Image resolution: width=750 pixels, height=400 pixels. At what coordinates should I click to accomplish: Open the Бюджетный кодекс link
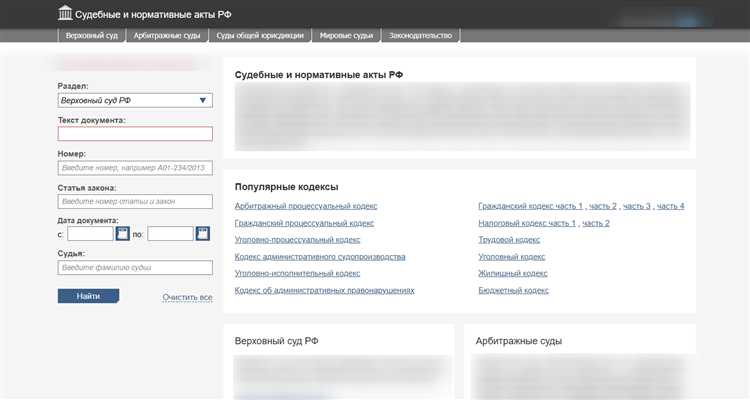pos(514,290)
